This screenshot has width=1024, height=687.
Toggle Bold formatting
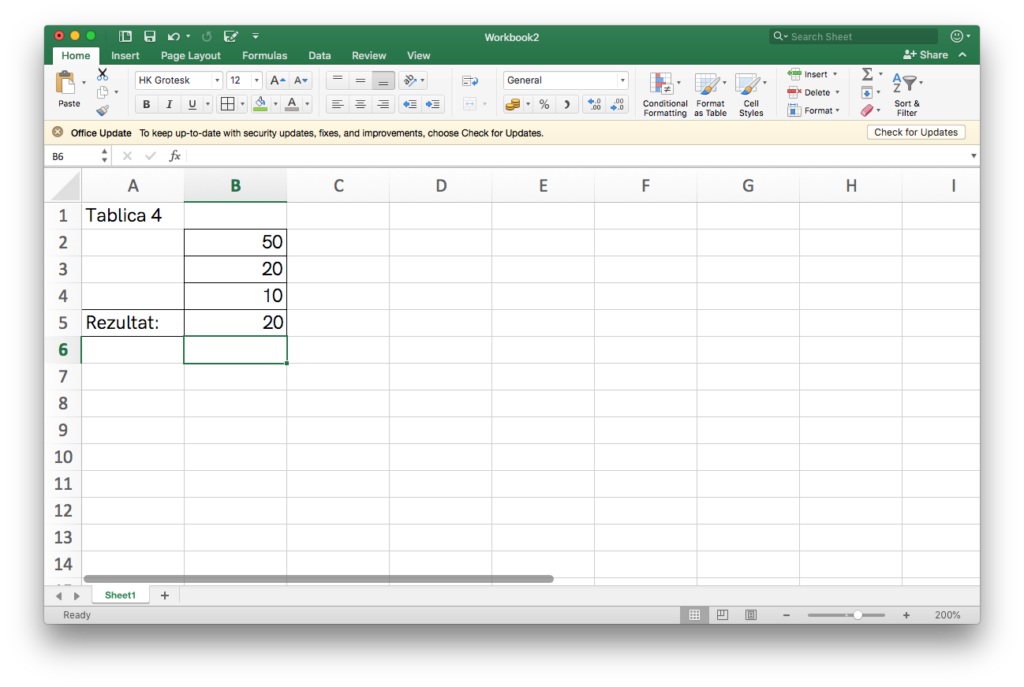147,104
